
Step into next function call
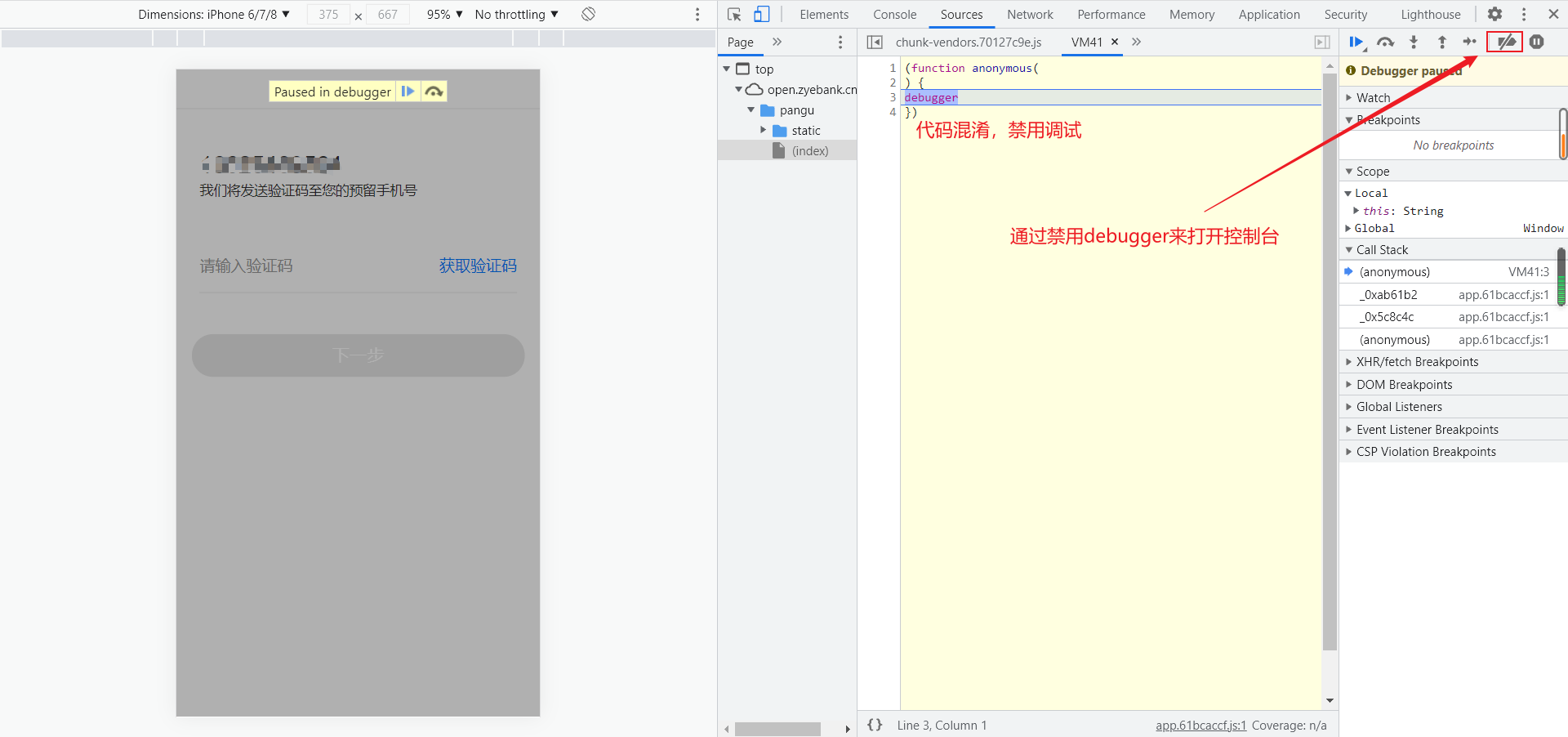[x=1414, y=42]
